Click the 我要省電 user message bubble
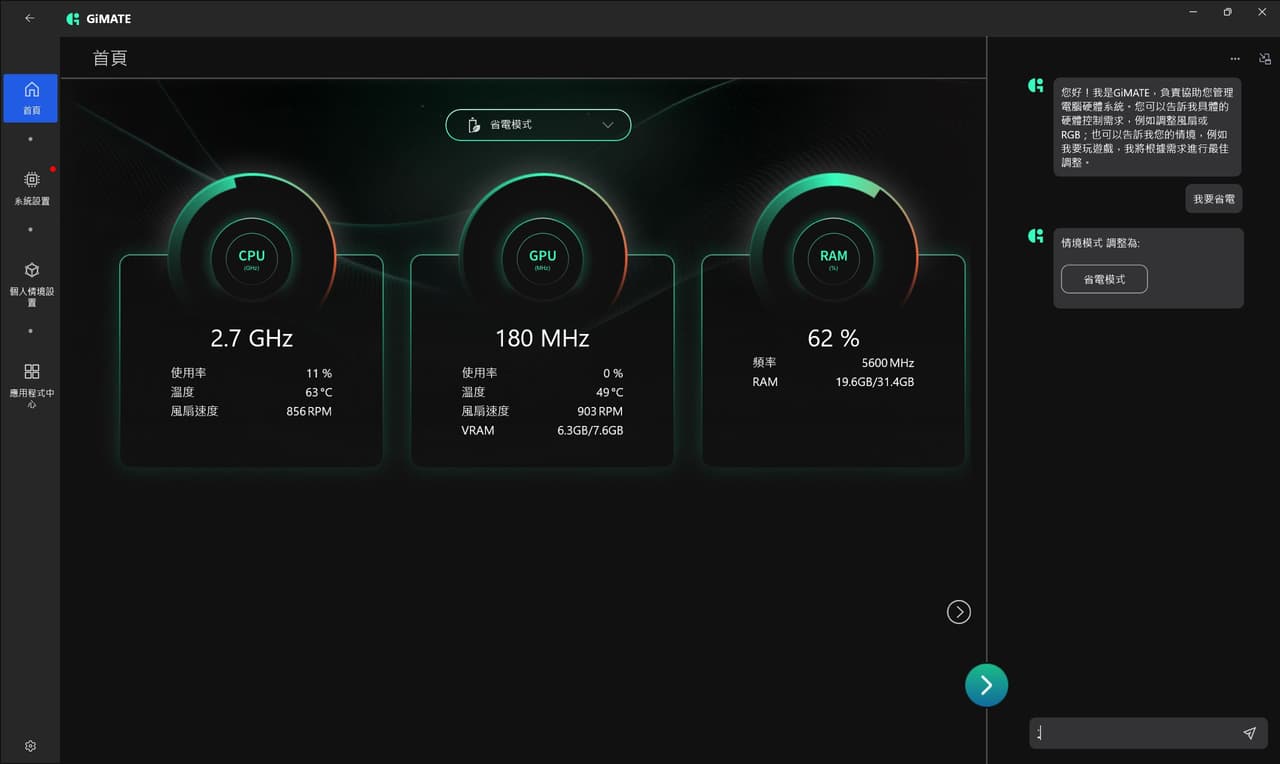Screen dimensions: 1280x764 tap(1214, 199)
